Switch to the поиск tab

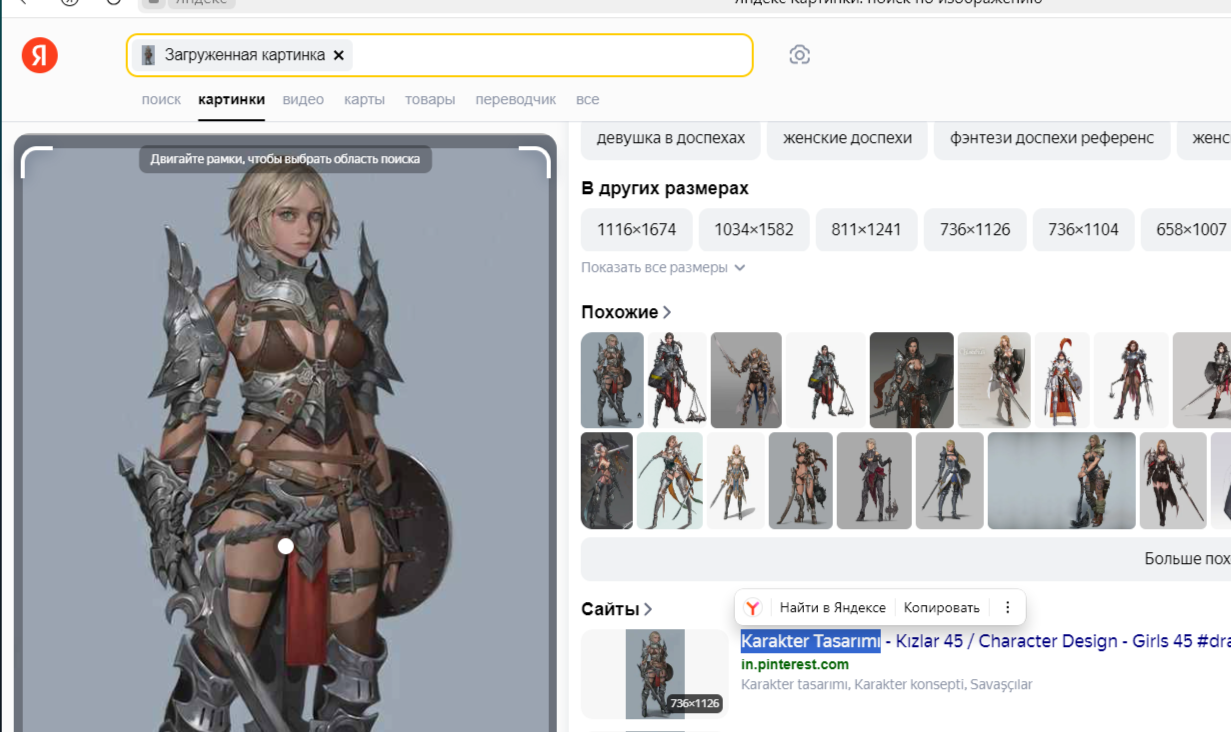[161, 99]
